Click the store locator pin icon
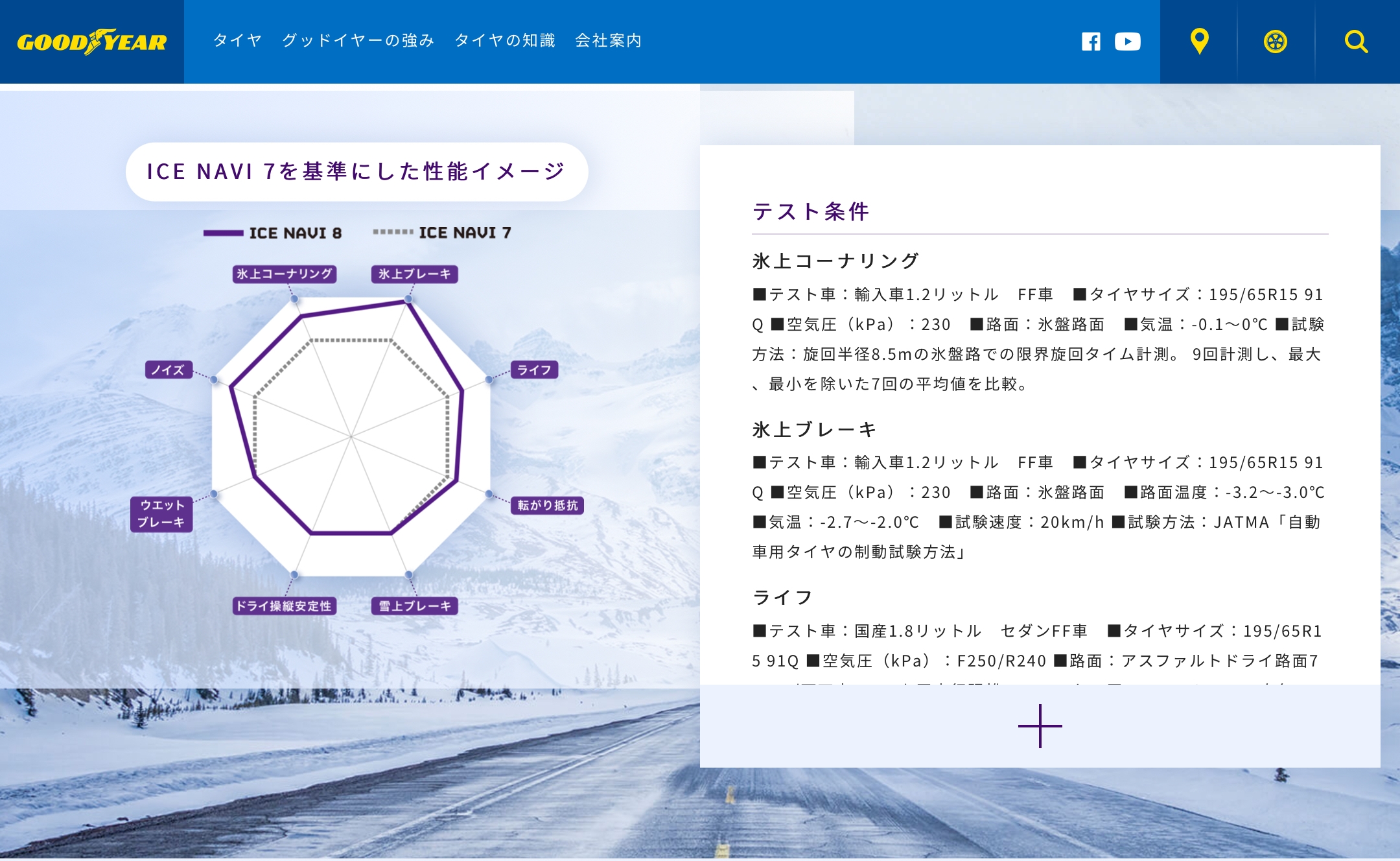 pos(1199,41)
